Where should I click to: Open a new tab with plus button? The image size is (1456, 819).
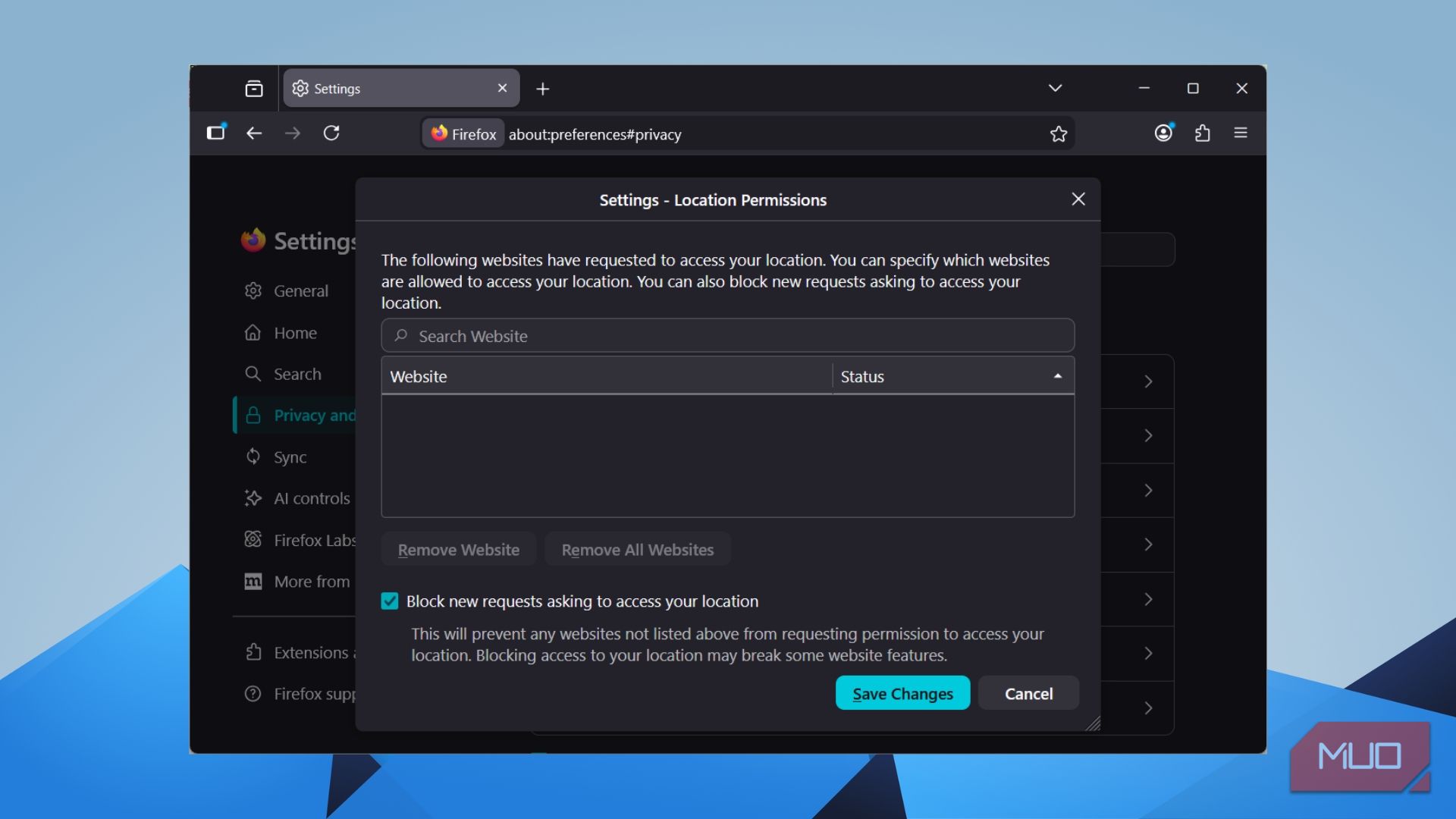point(543,89)
